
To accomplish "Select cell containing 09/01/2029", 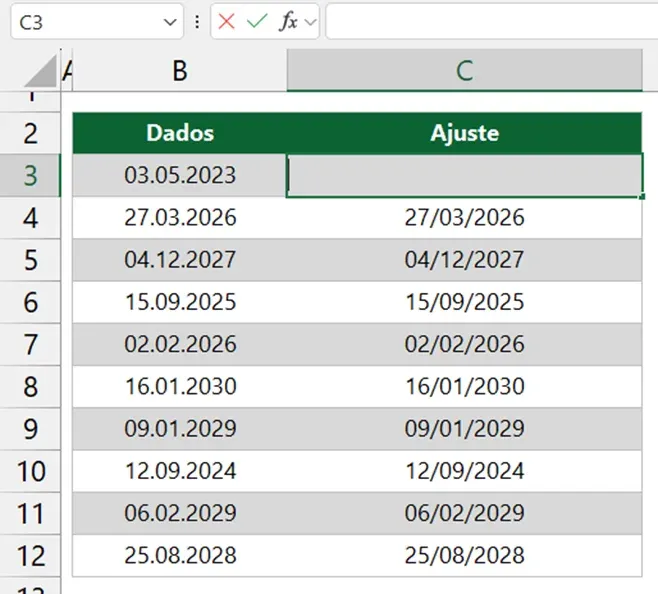I will click(x=465, y=429).
